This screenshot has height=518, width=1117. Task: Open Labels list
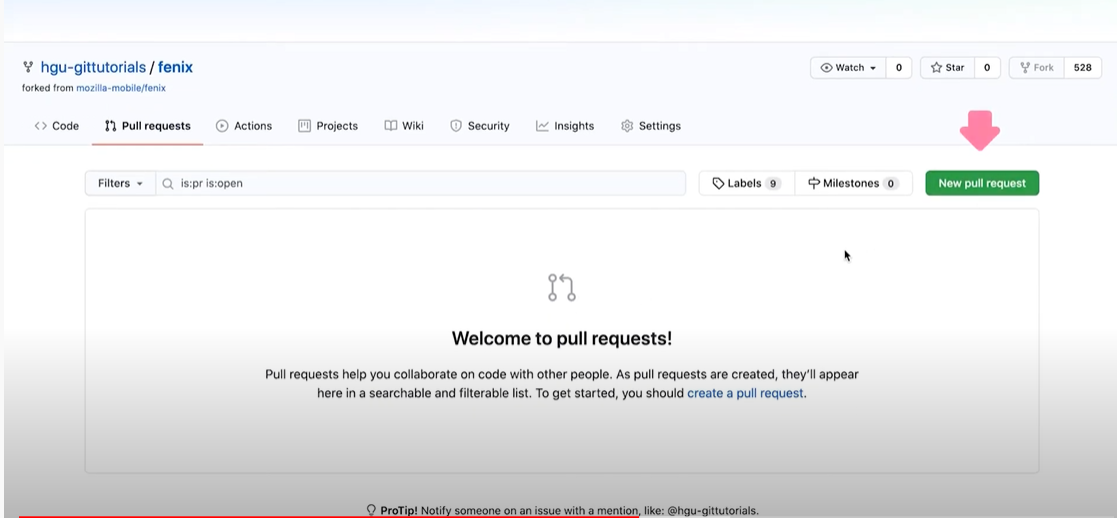coord(747,183)
